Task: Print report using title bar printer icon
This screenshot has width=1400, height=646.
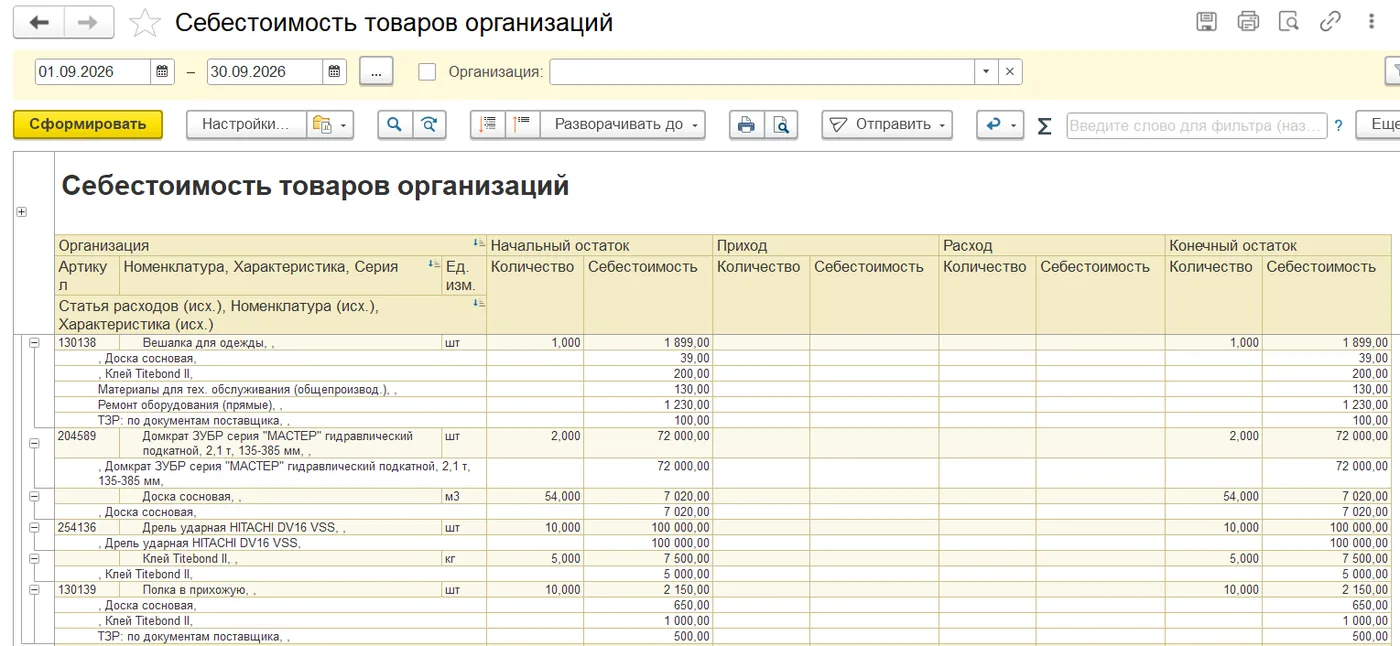Action: pyautogui.click(x=1248, y=21)
